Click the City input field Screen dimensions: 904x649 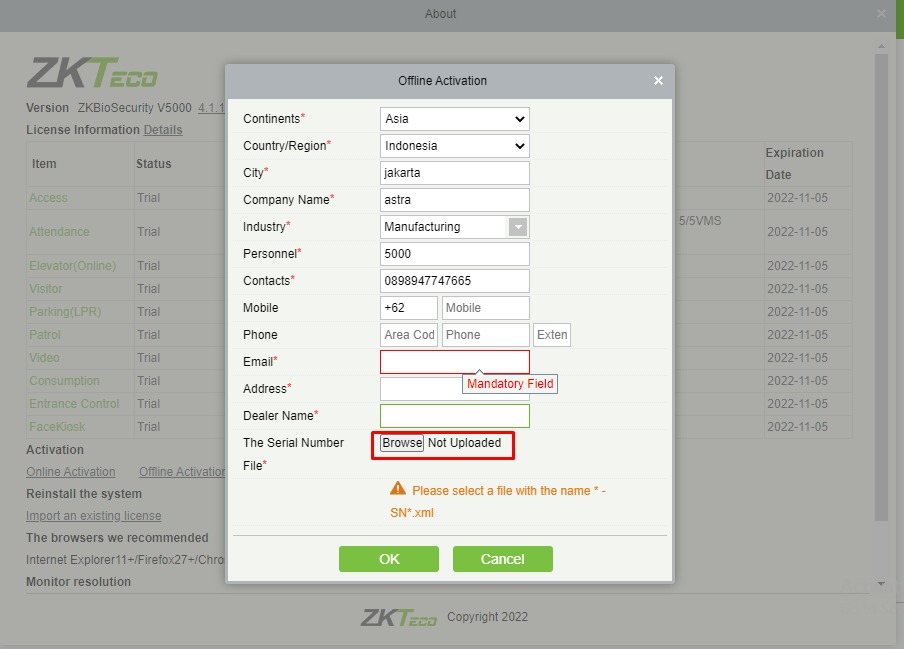(454, 173)
